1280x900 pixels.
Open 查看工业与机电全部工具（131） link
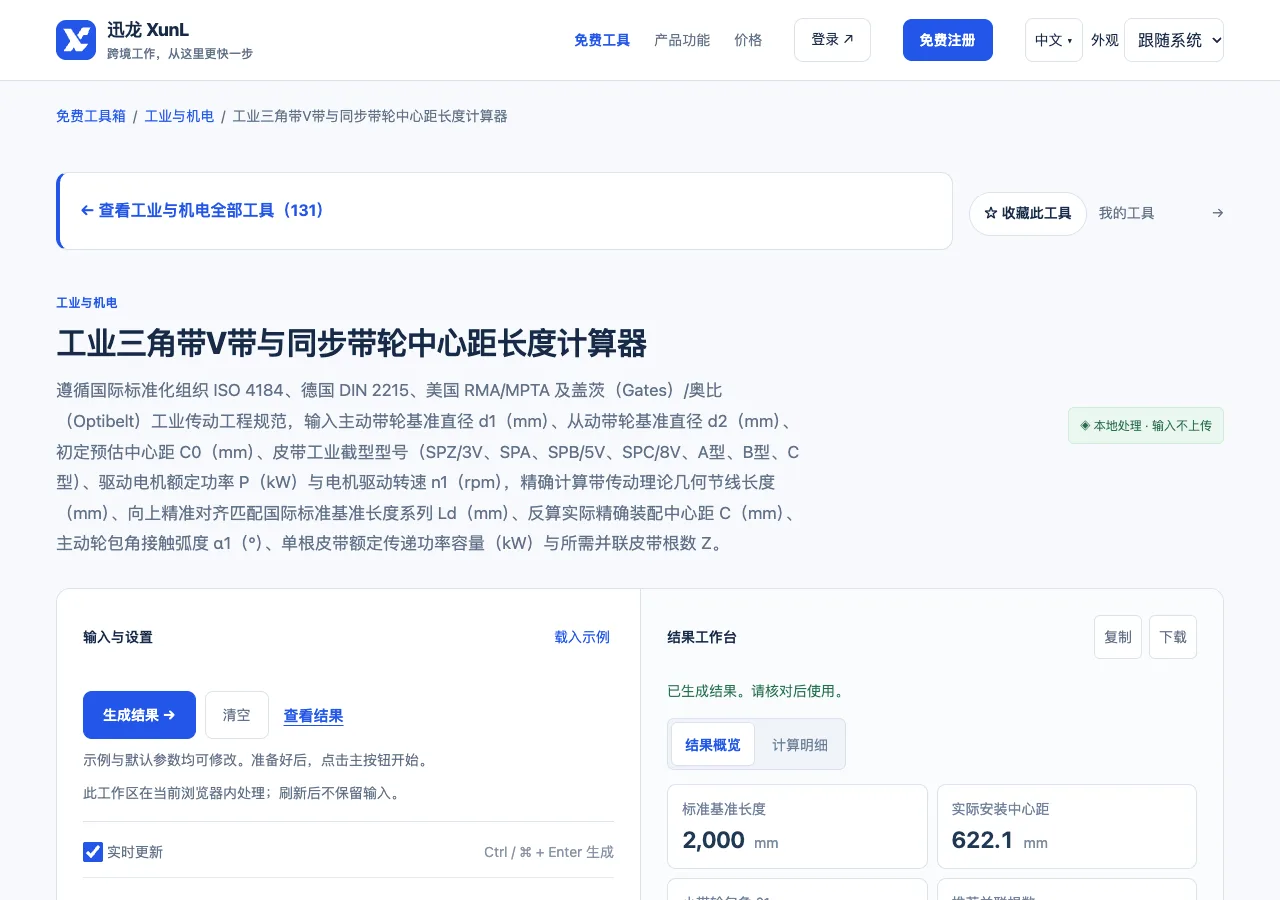tap(202, 211)
